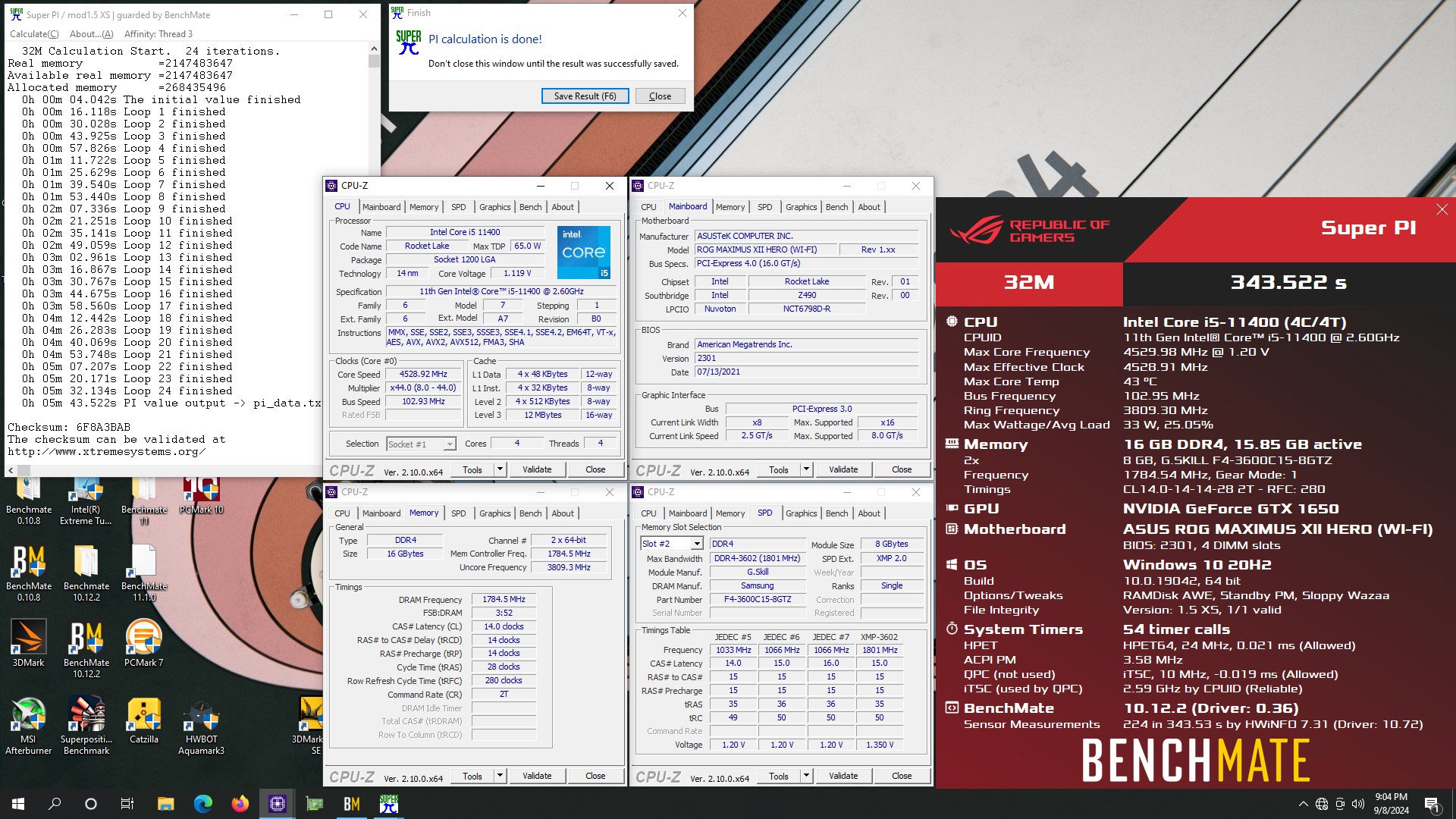The image size is (1456, 819).
Task: Click Validate in CPU-Z SPD window
Action: tap(843, 776)
